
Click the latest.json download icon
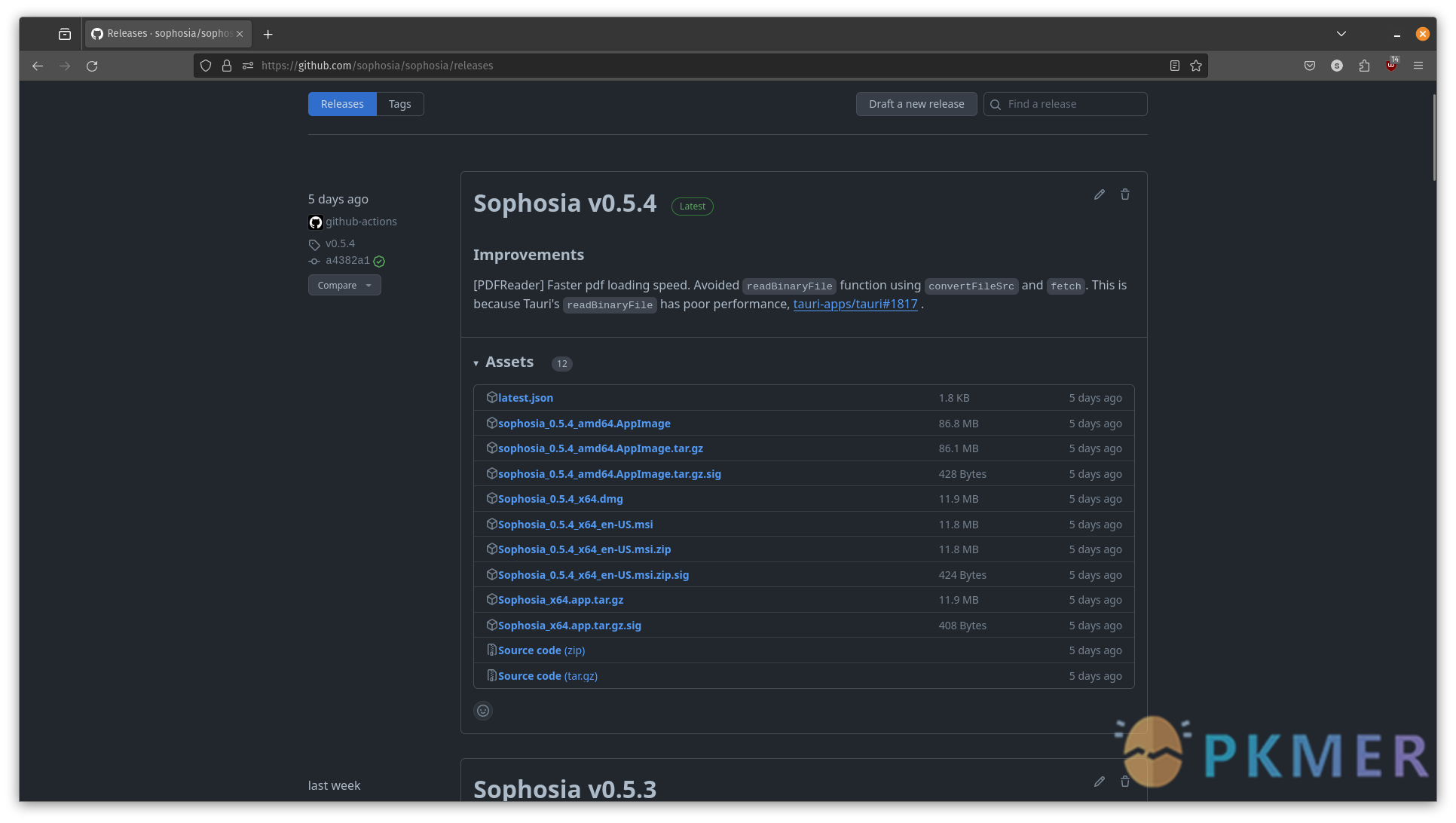click(x=491, y=397)
